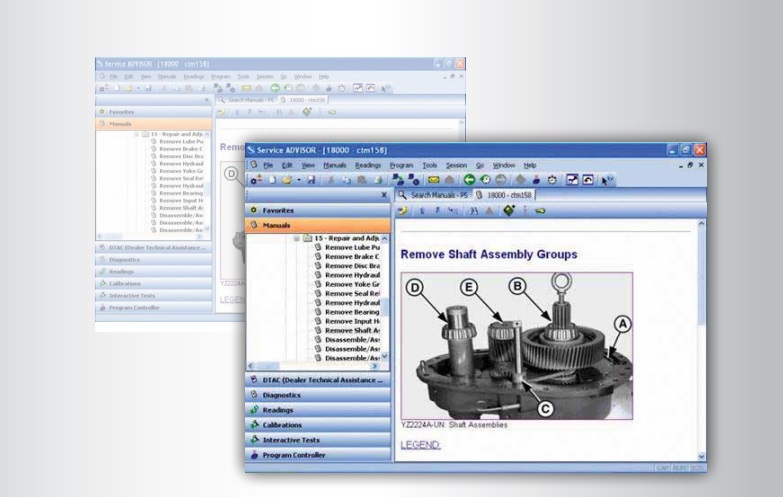Click the green clock history icon in front toolbar
The image size is (783, 497).
[485, 180]
